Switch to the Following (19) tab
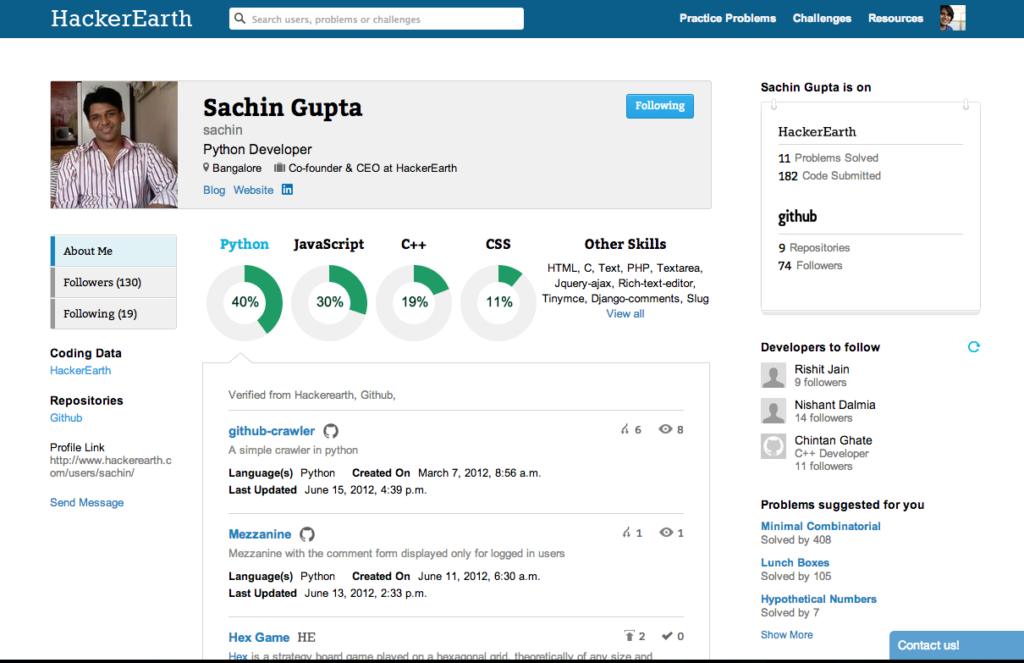This screenshot has width=1024, height=663. pos(114,313)
